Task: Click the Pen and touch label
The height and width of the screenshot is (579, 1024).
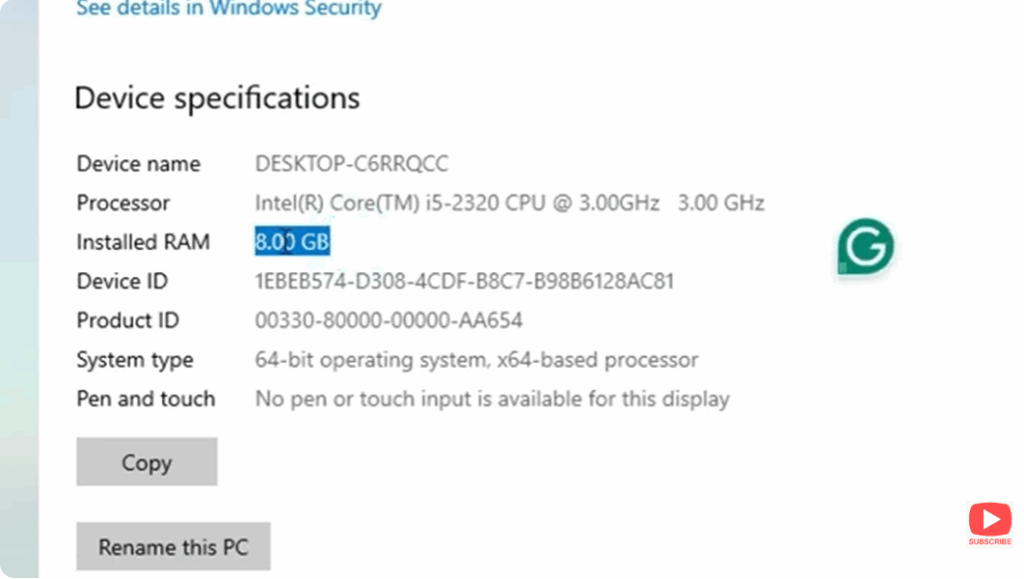Action: pyautogui.click(x=145, y=398)
